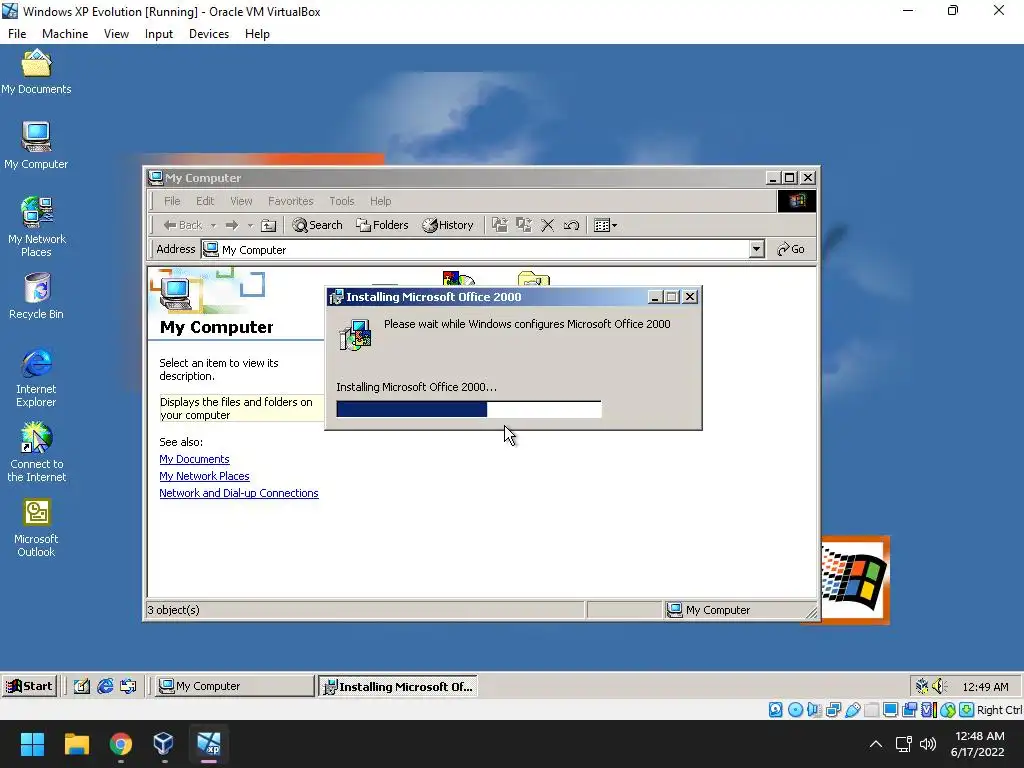Open VirtualBox Devices menu
This screenshot has width=1024, height=768.
coord(209,34)
